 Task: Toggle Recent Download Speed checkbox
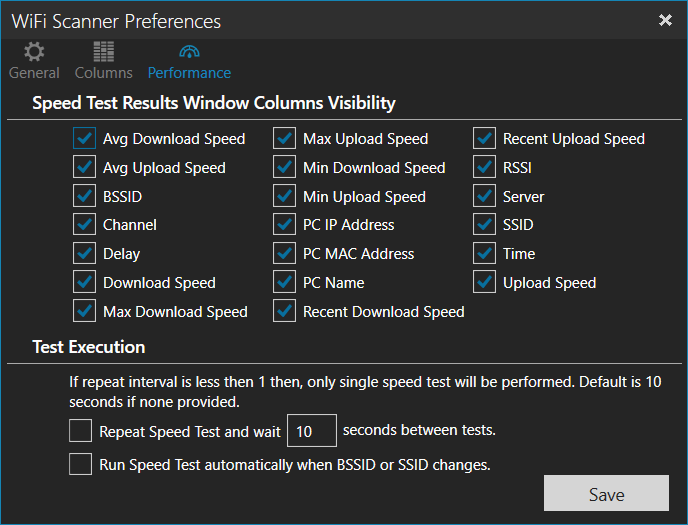(285, 312)
